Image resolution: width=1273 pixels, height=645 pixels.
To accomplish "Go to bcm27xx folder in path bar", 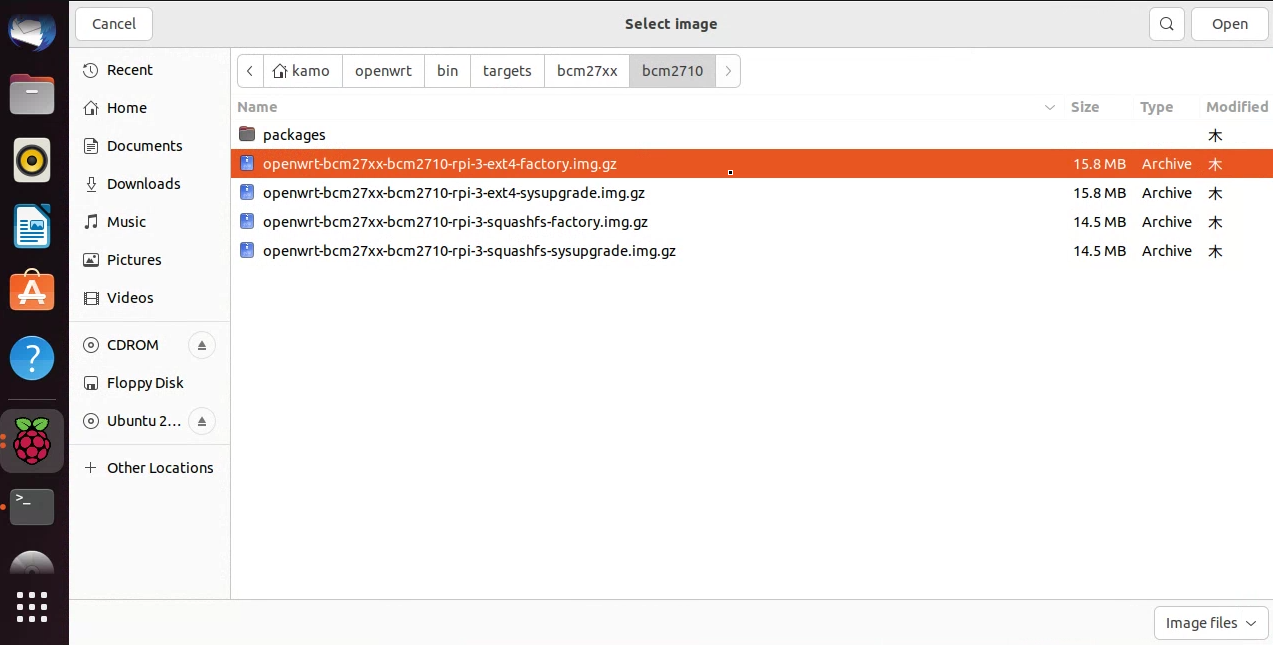I will pos(587,71).
